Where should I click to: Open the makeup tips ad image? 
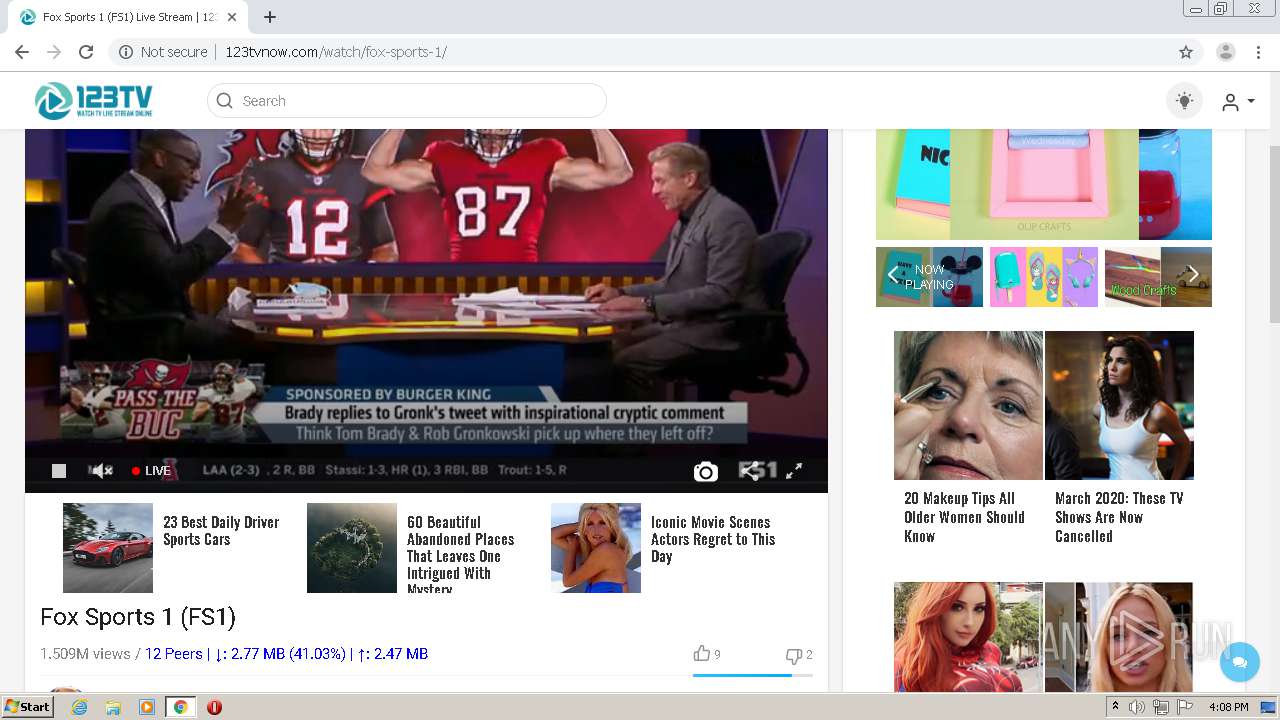tap(968, 406)
